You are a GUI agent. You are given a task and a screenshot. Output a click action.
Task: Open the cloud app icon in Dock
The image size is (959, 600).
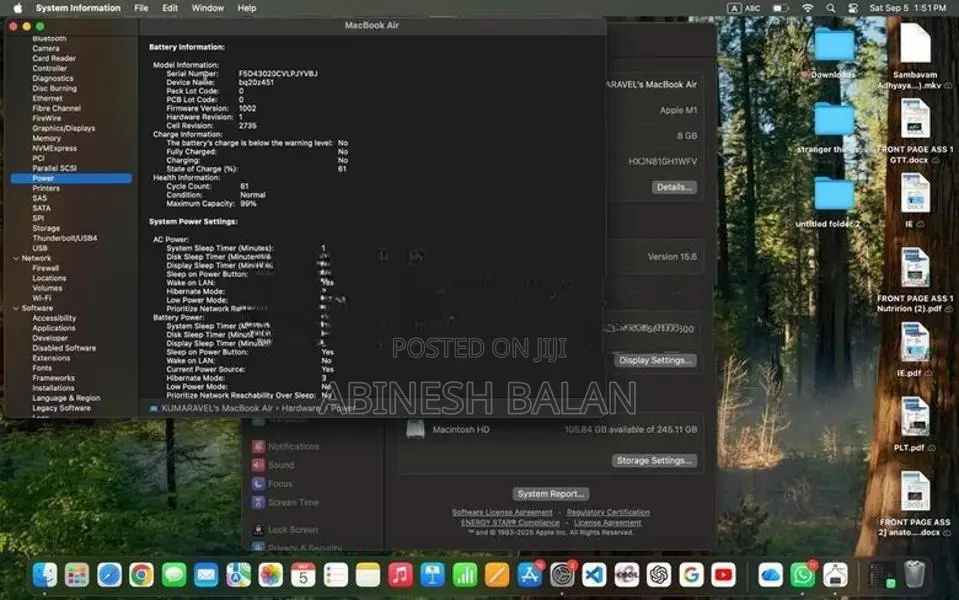point(770,575)
